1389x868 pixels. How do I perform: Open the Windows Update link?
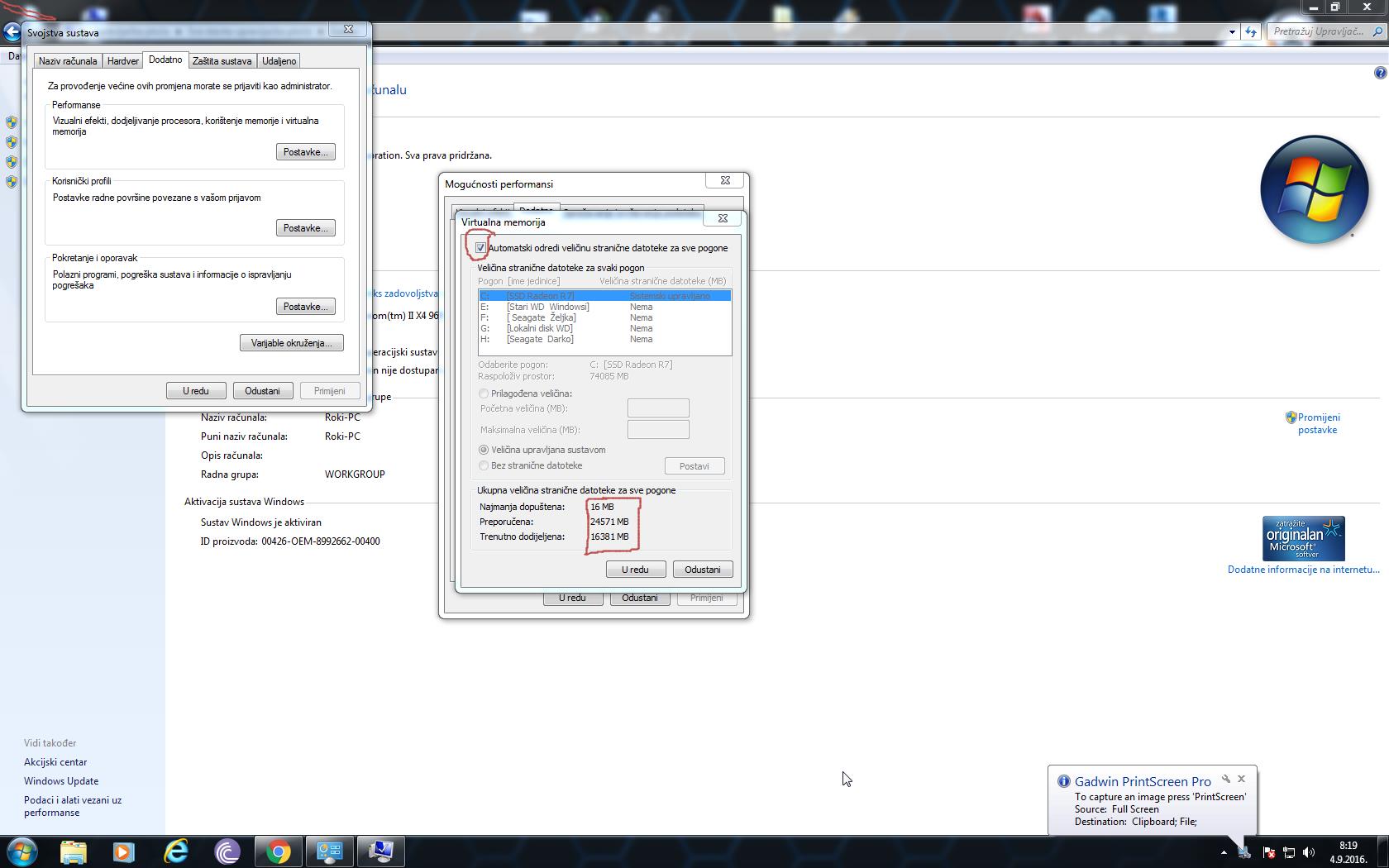click(61, 781)
